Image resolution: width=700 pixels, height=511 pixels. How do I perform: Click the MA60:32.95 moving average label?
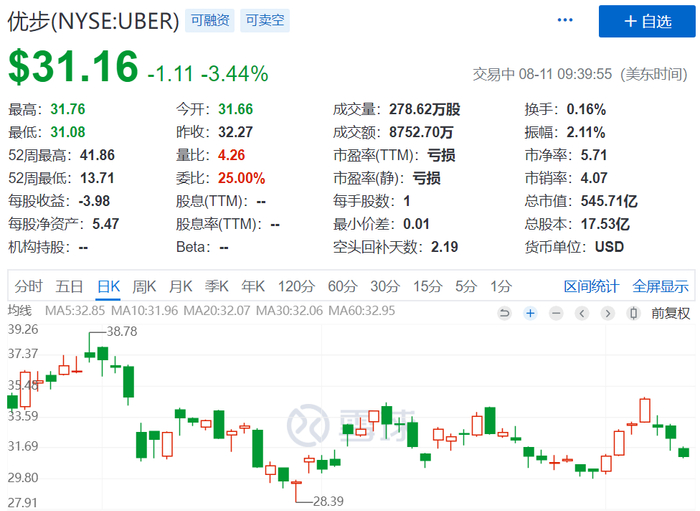362,311
